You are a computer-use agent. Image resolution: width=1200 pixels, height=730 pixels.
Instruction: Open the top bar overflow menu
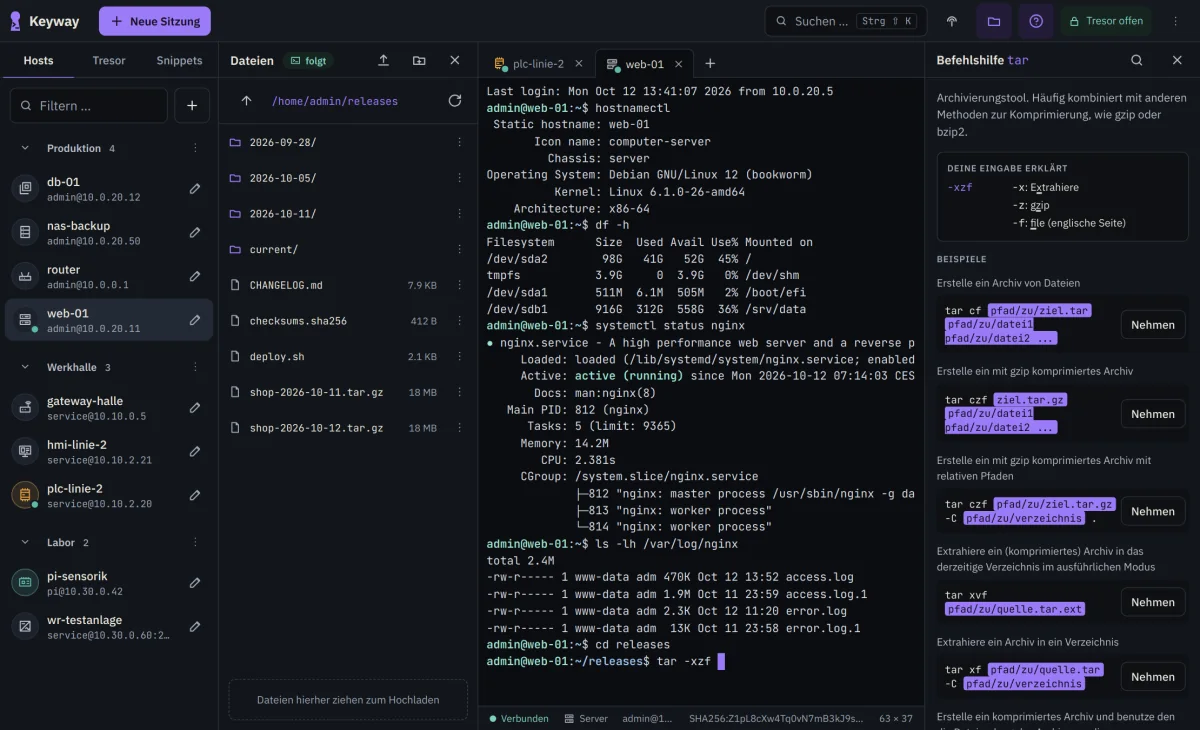(x=1176, y=21)
